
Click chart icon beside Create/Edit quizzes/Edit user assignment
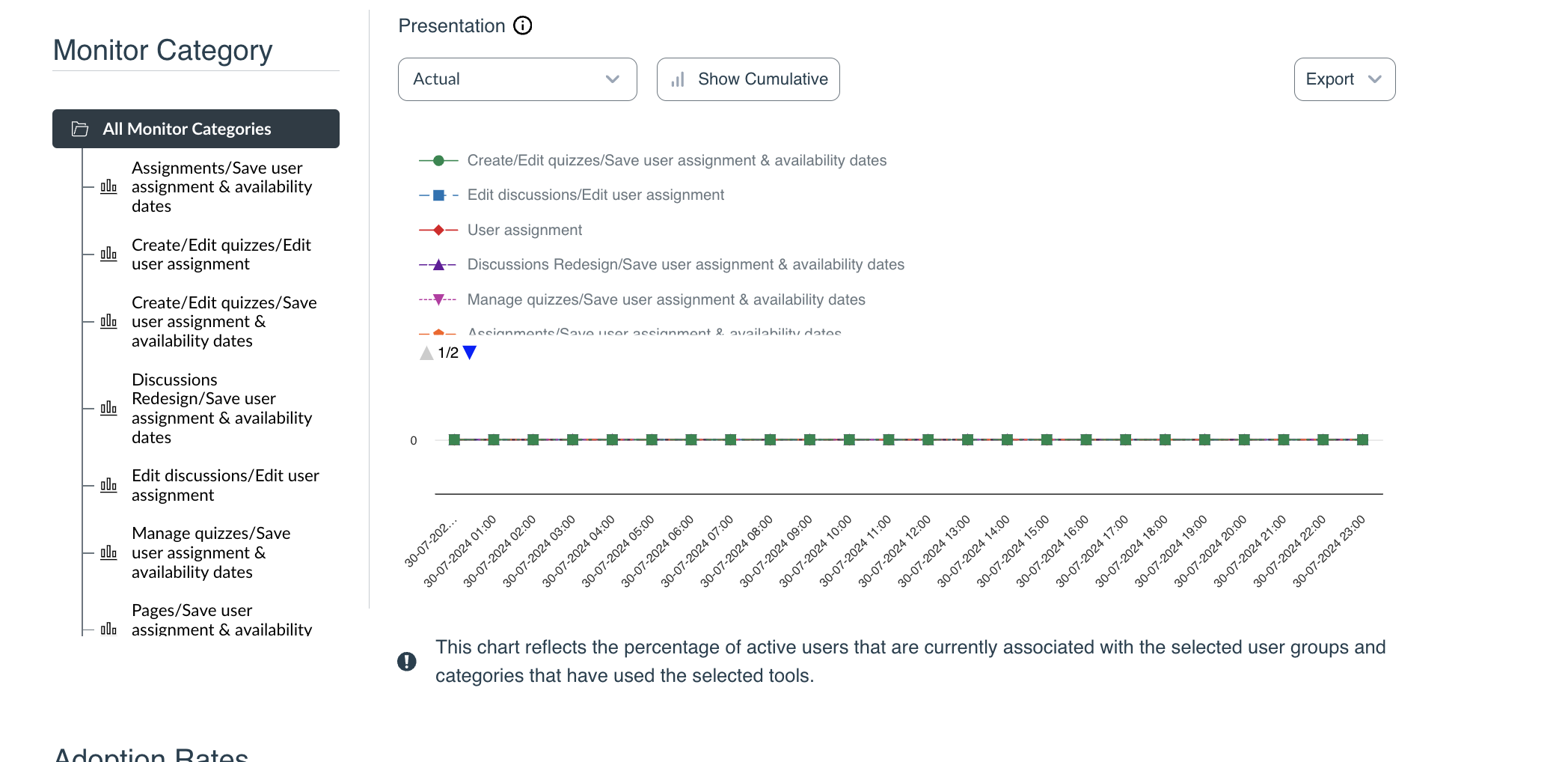(109, 254)
